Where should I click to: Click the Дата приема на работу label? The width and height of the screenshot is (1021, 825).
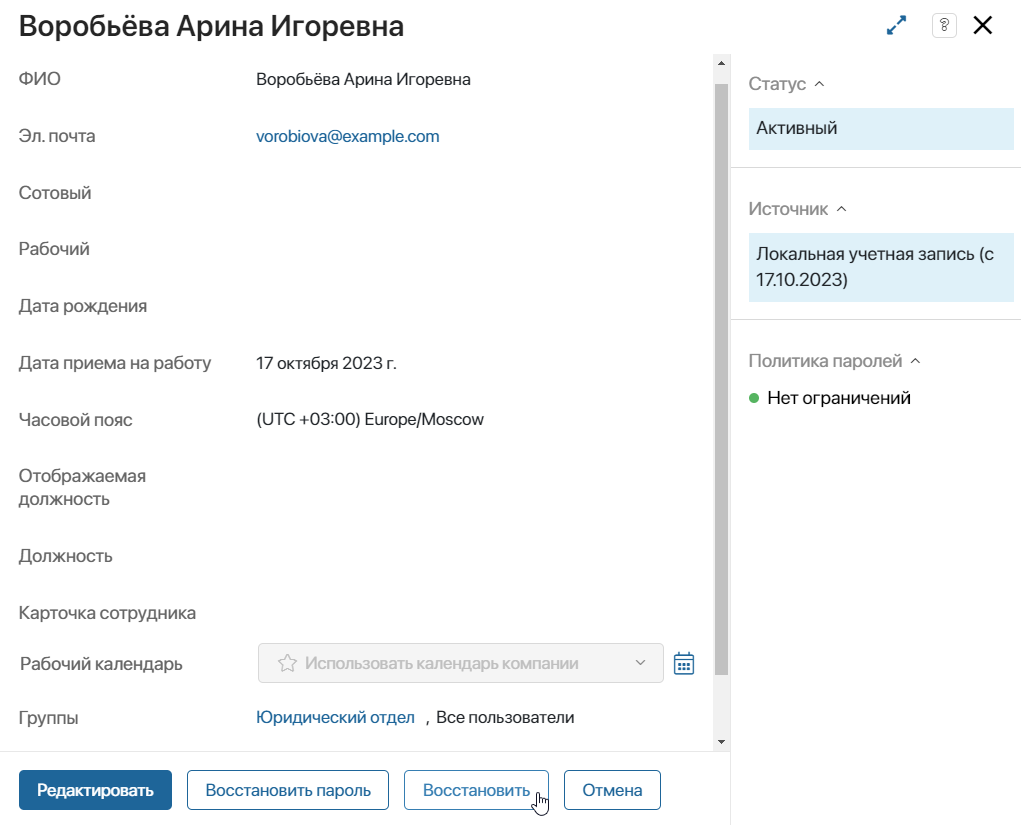pyautogui.click(x=115, y=363)
